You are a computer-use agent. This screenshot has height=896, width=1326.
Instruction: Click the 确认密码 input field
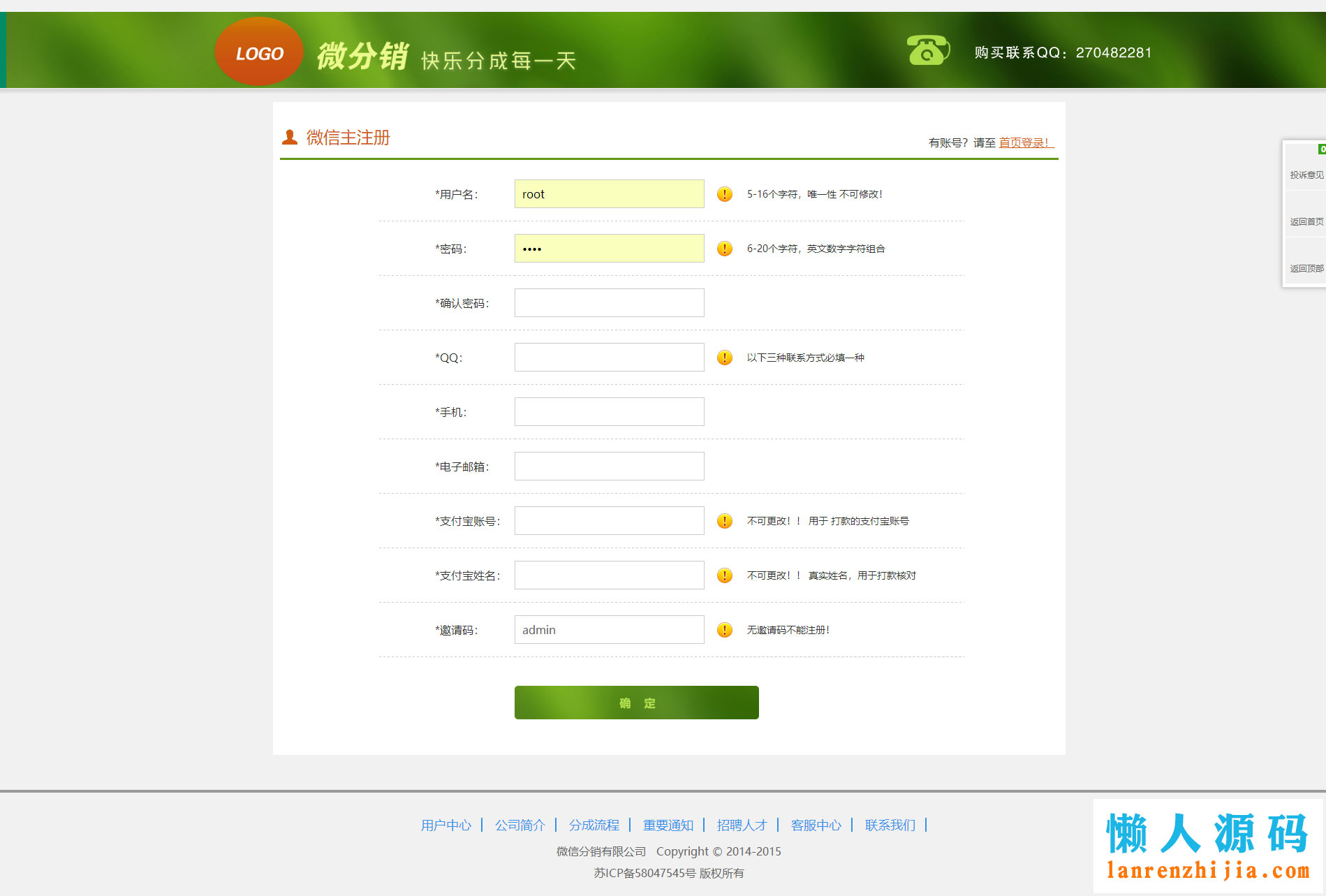pyautogui.click(x=608, y=302)
